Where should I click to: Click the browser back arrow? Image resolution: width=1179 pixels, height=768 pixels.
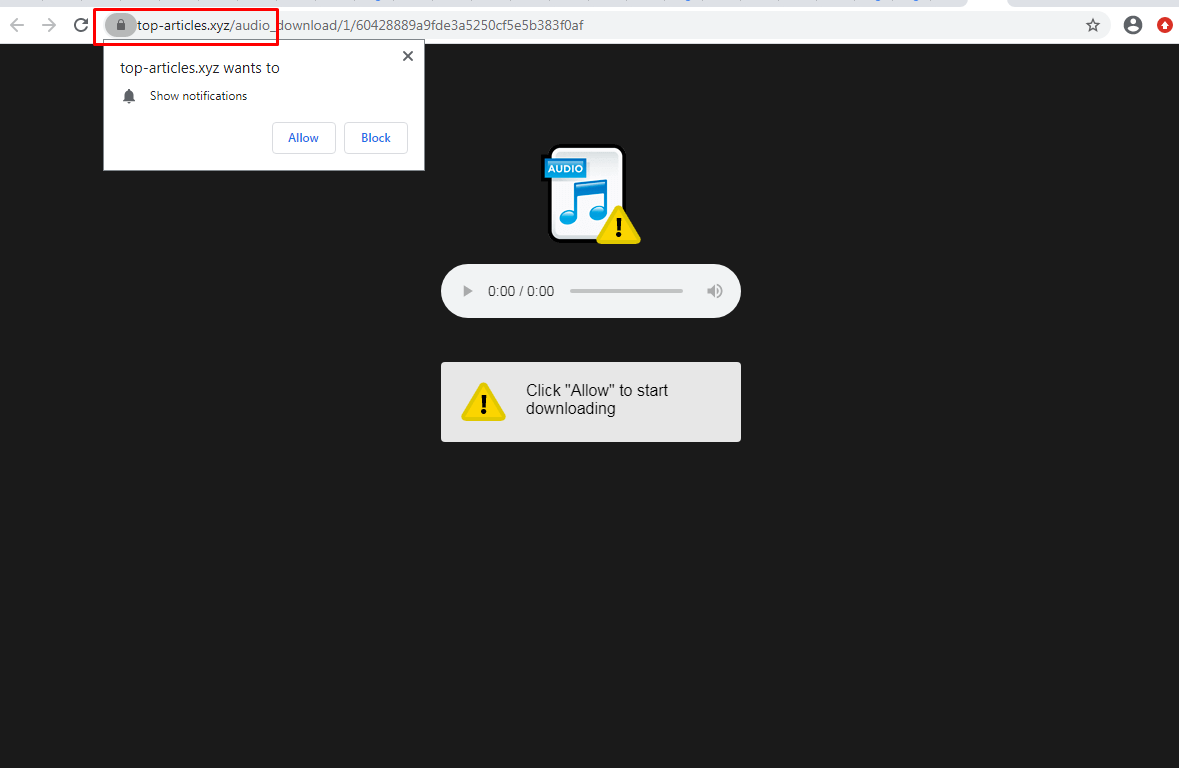coord(16,25)
